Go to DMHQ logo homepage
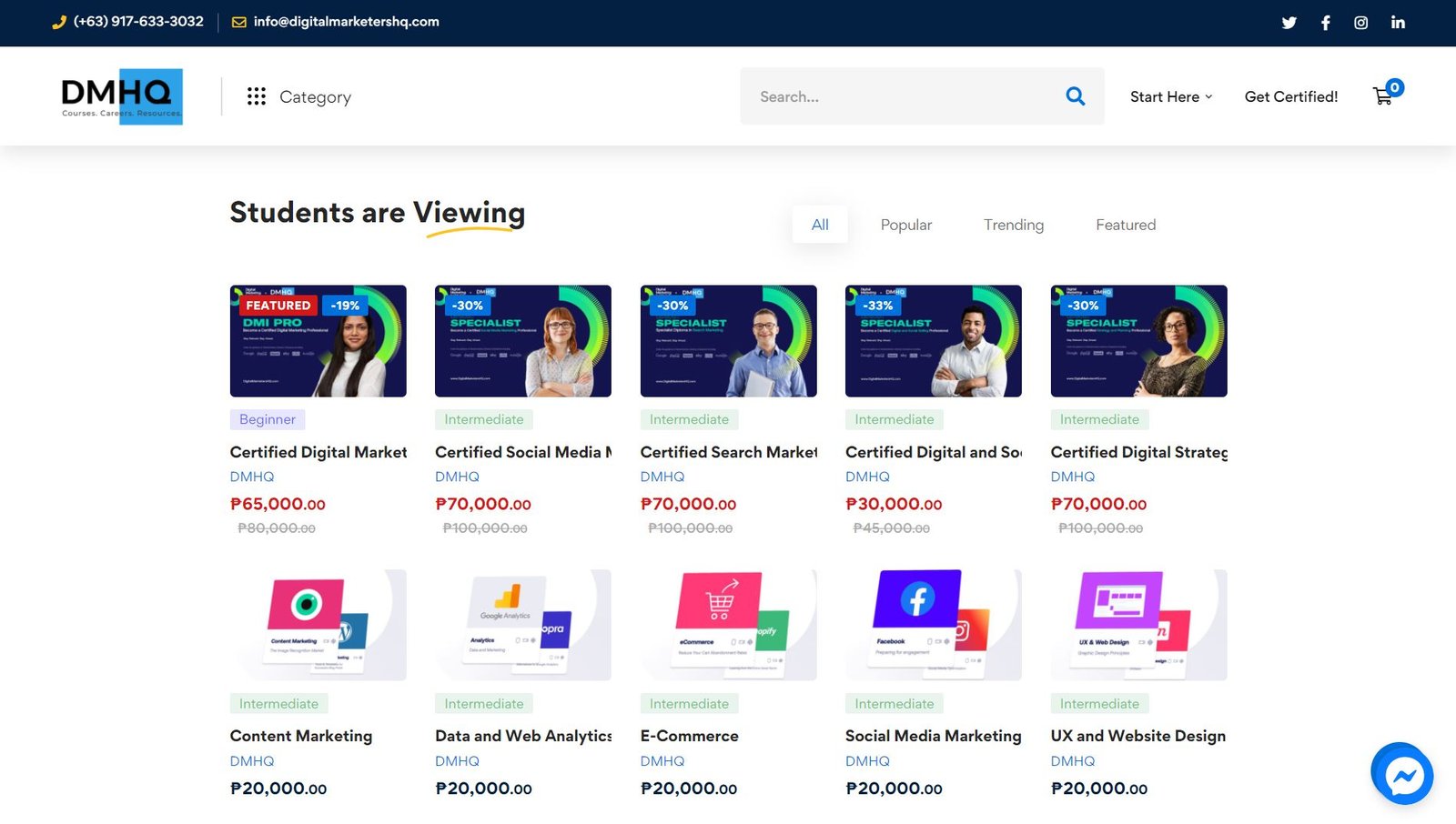This screenshot has width=1456, height=824. 122,96
